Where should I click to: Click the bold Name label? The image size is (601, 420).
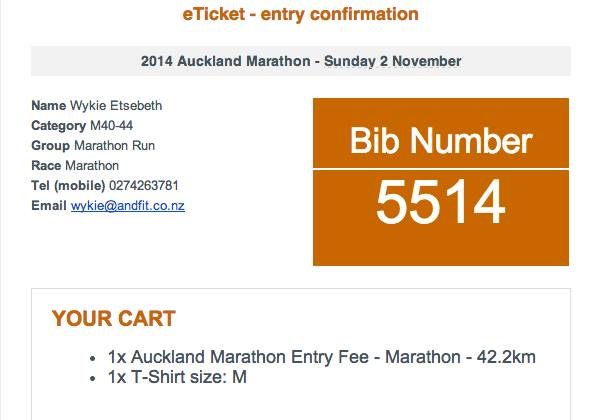tap(48, 106)
